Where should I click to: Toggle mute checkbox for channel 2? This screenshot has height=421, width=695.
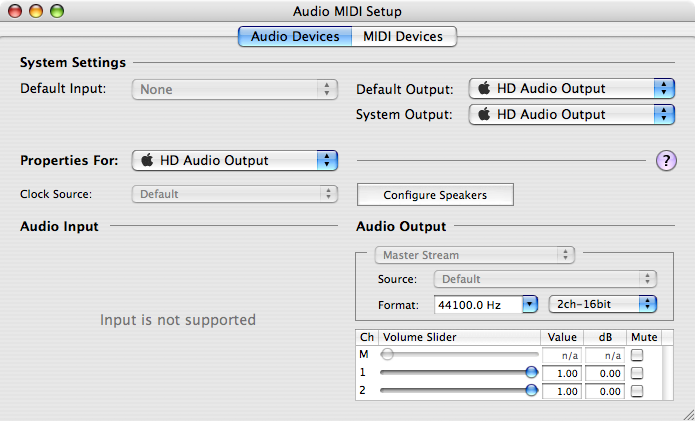[x=637, y=391]
